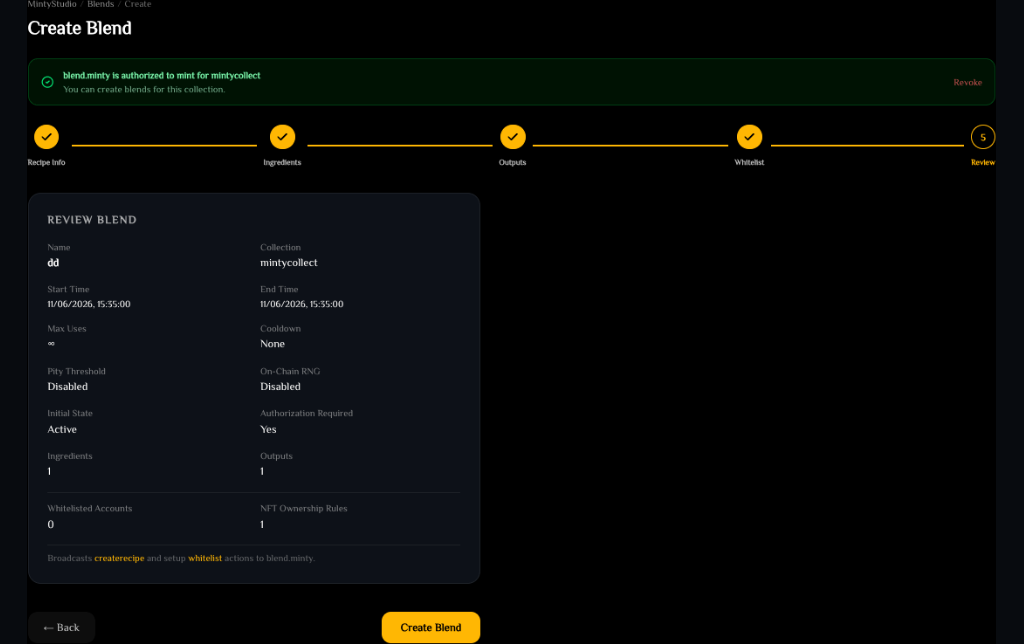Image resolution: width=1024 pixels, height=644 pixels.
Task: Select the End Time date value
Action: 302,304
